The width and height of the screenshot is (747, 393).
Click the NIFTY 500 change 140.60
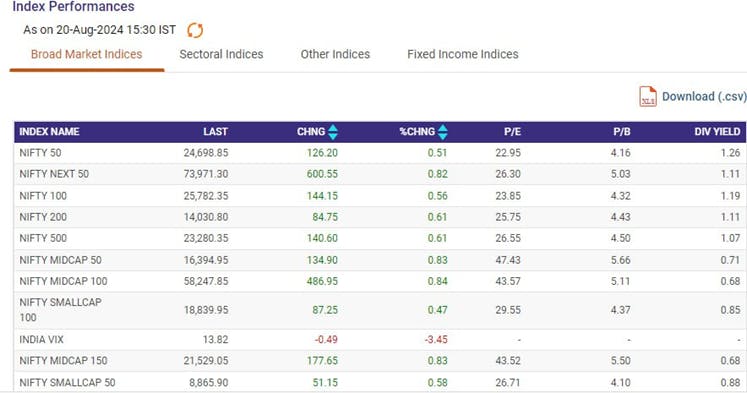322,238
